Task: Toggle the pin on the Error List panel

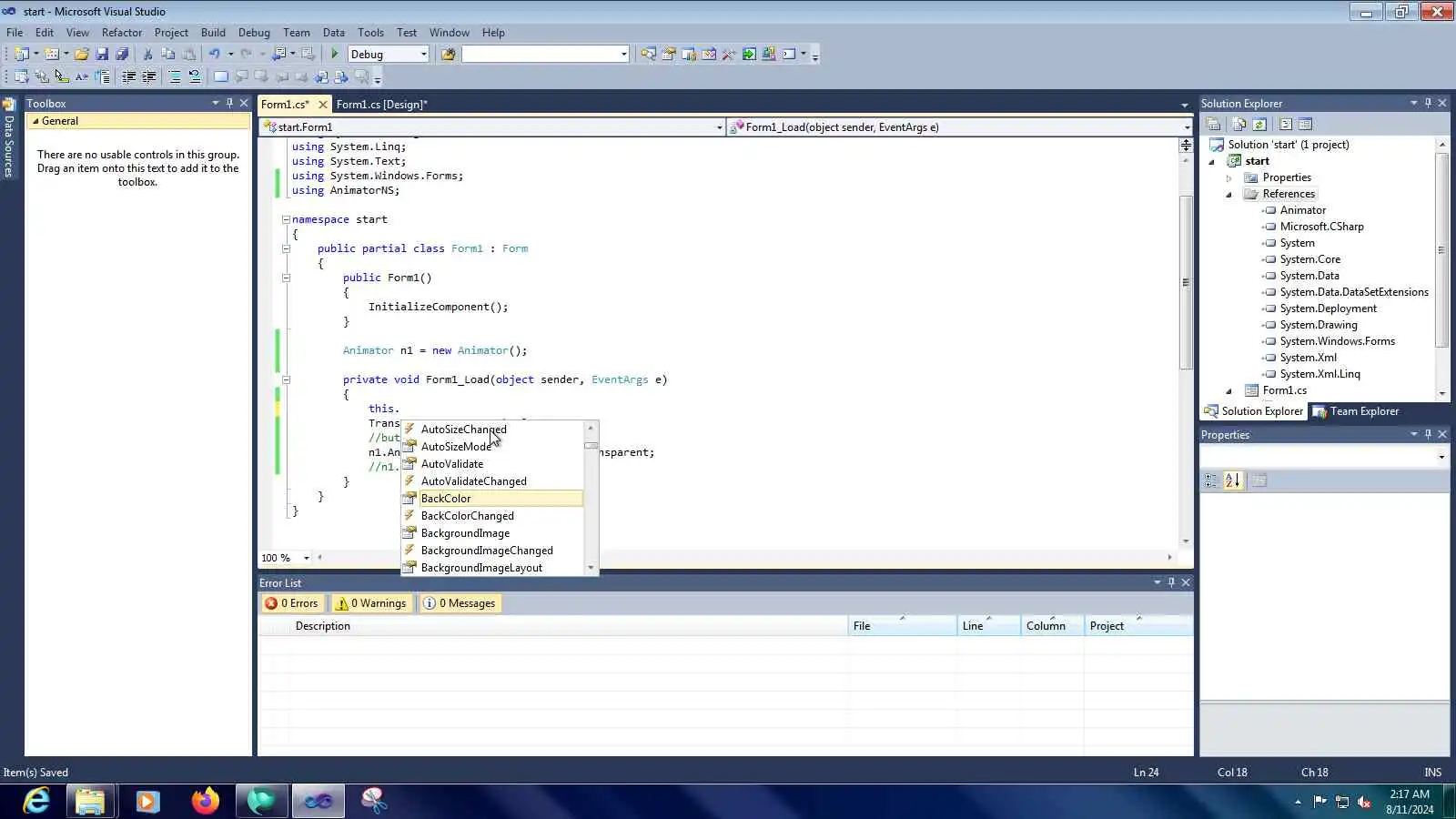Action: point(1171,582)
